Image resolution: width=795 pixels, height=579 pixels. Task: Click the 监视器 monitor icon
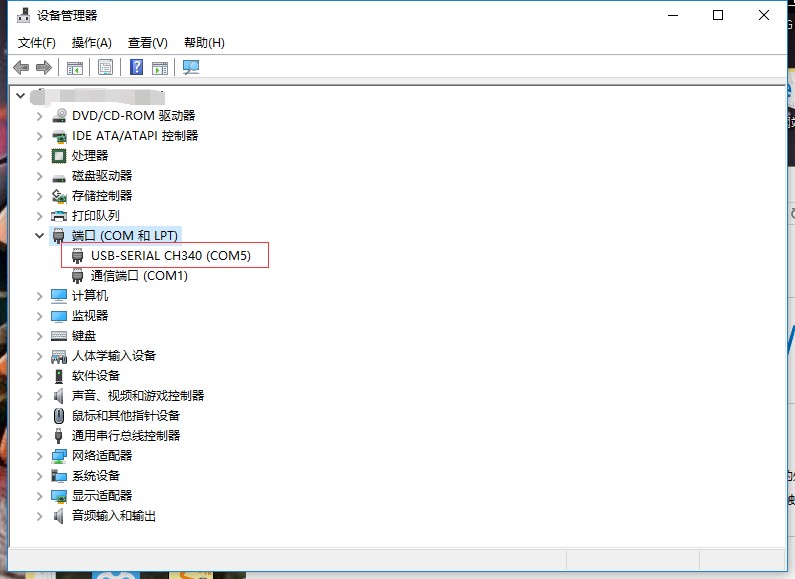59,316
